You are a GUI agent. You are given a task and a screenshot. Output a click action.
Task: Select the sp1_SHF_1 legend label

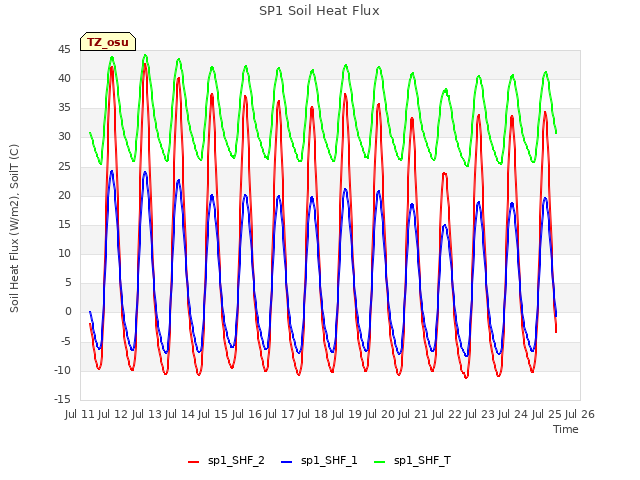(x=329, y=461)
